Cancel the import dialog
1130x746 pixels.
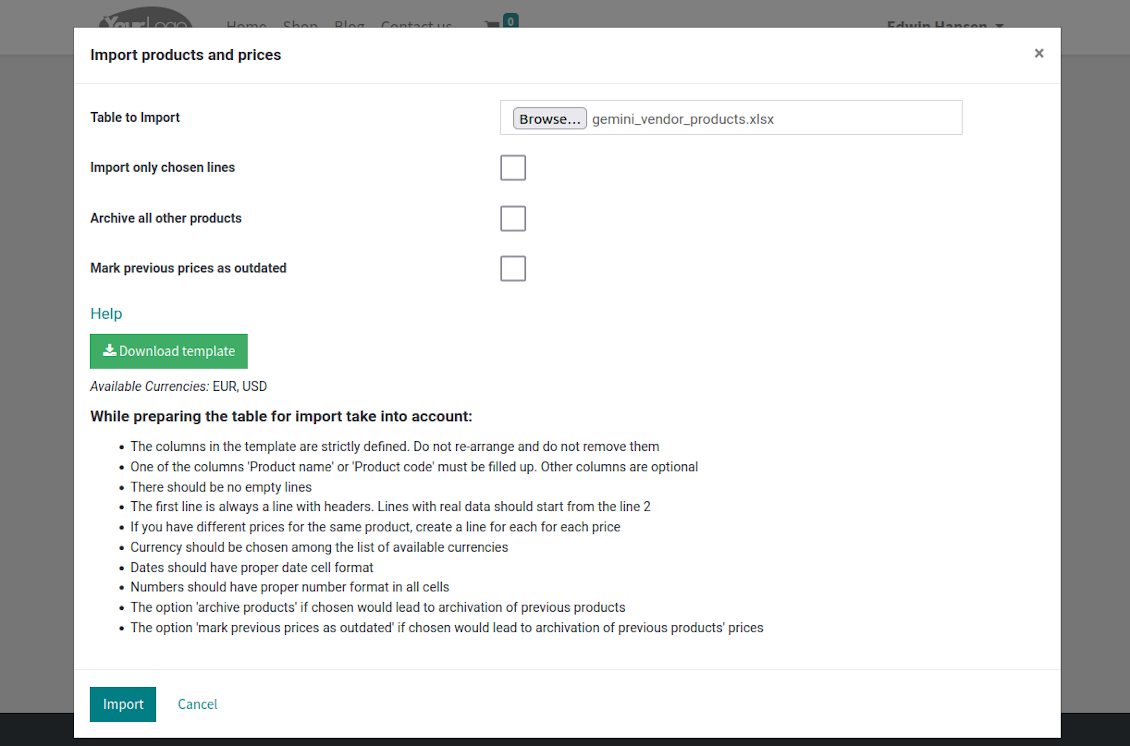coord(197,704)
